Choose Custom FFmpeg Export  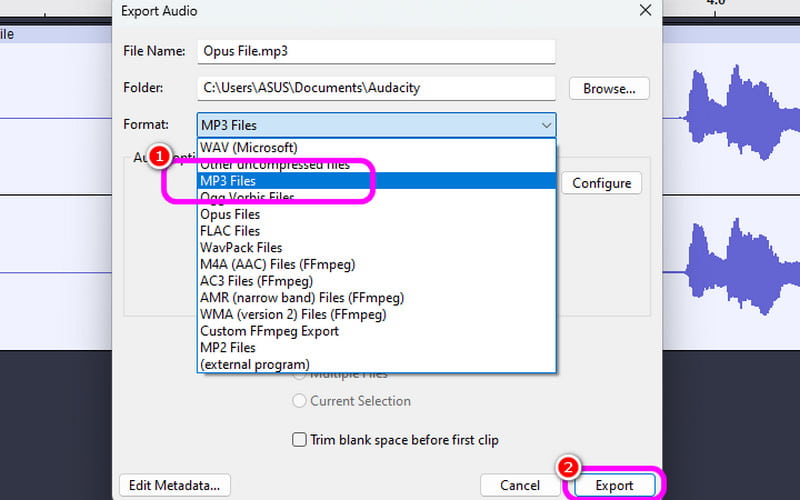pyautogui.click(x=377, y=331)
